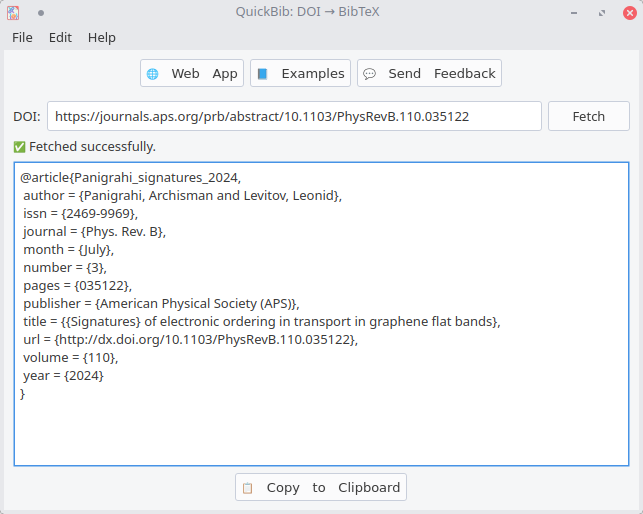Close the QuickBib window
Viewport: 643px width, 514px height.
629,13
